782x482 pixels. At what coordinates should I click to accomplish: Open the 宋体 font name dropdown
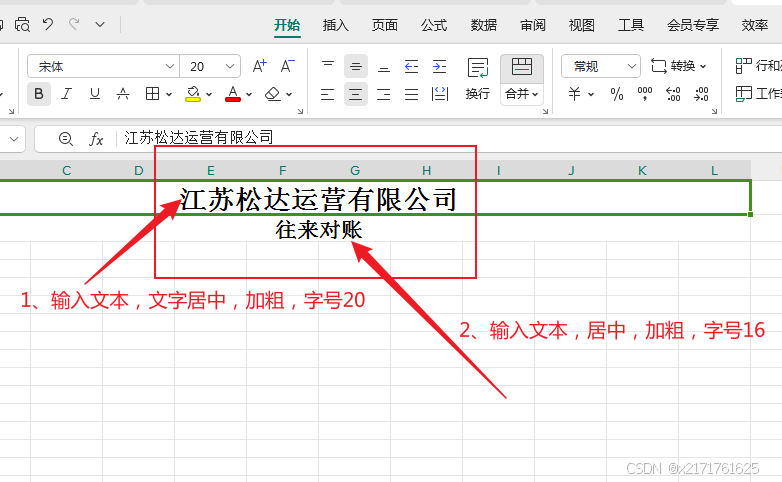click(x=170, y=66)
